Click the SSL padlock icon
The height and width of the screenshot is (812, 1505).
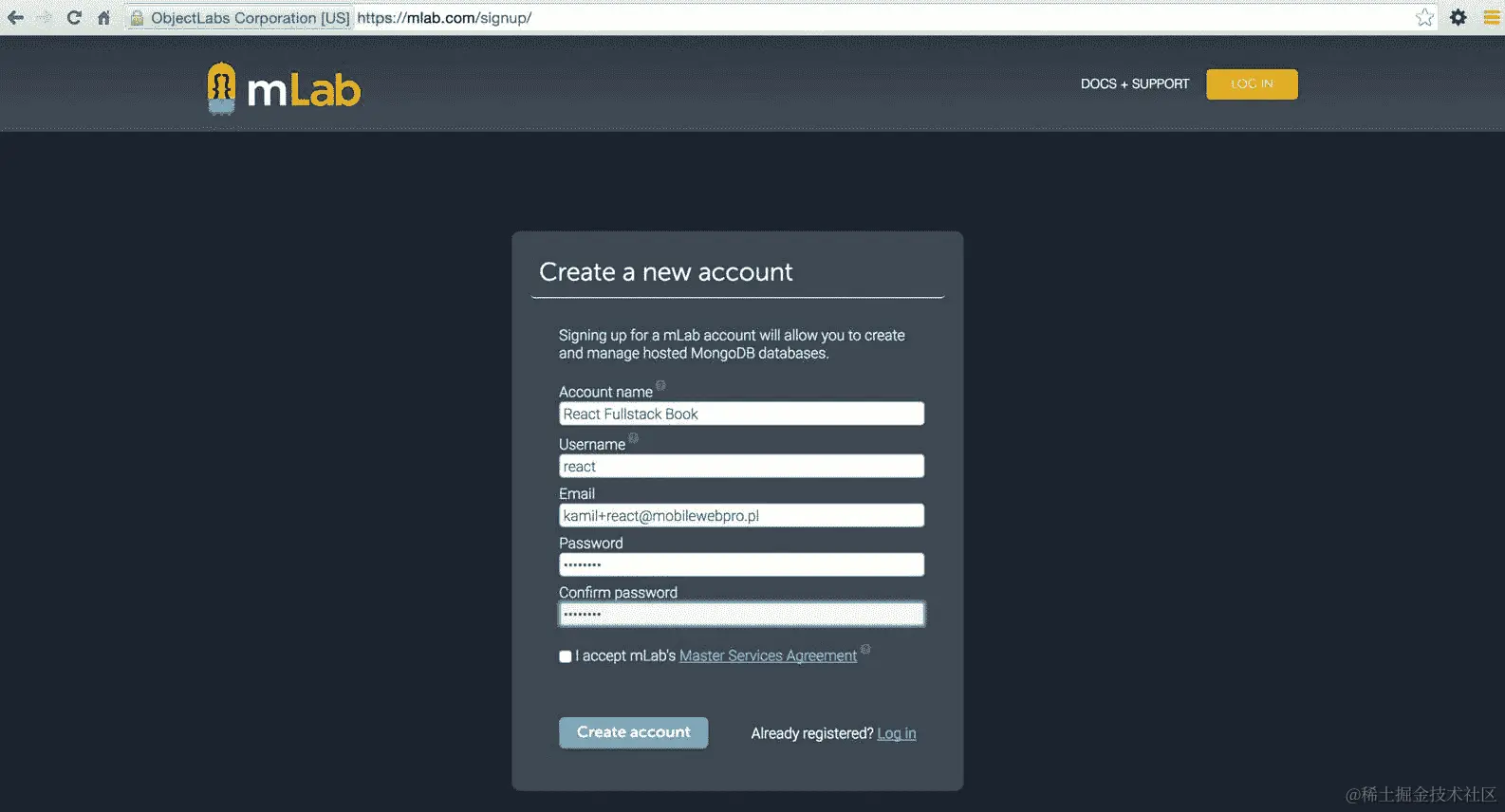click(137, 17)
